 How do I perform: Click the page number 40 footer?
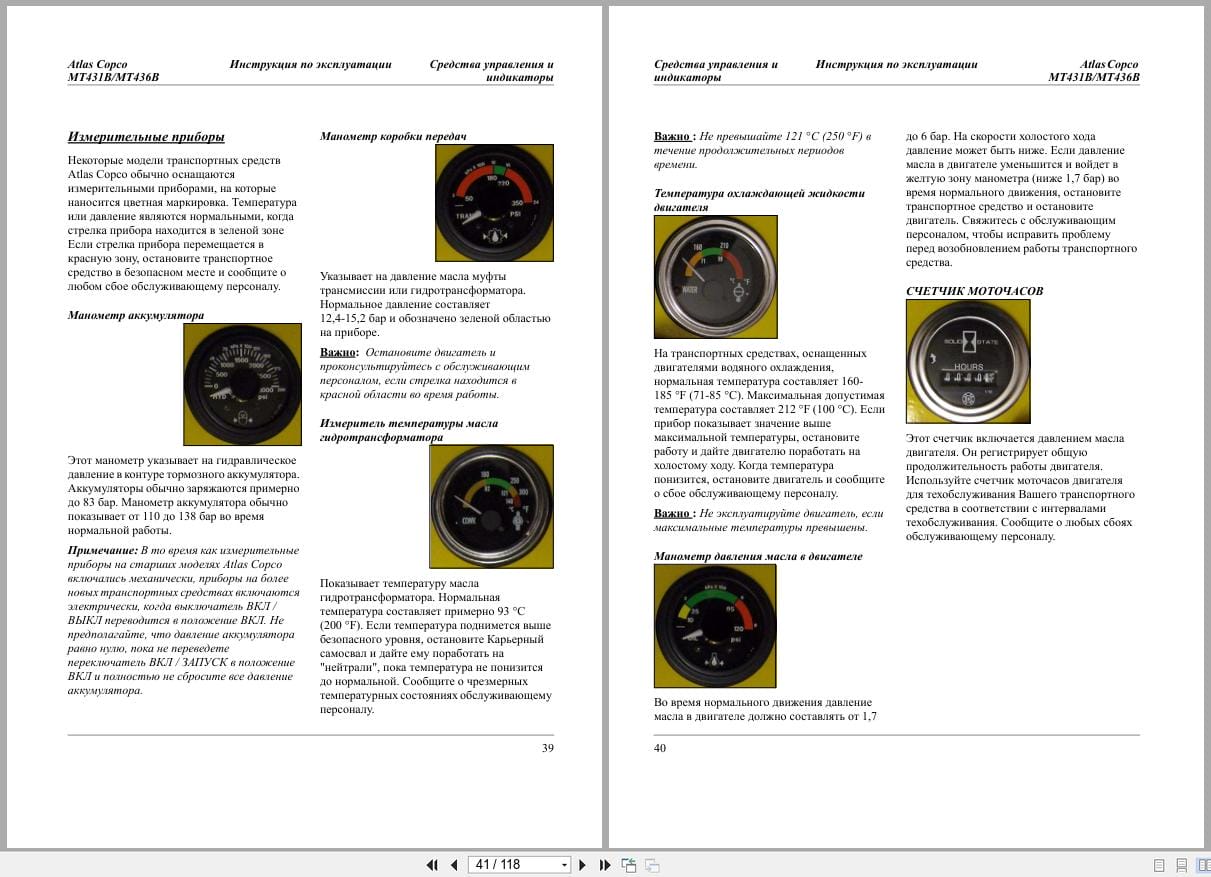coord(660,748)
